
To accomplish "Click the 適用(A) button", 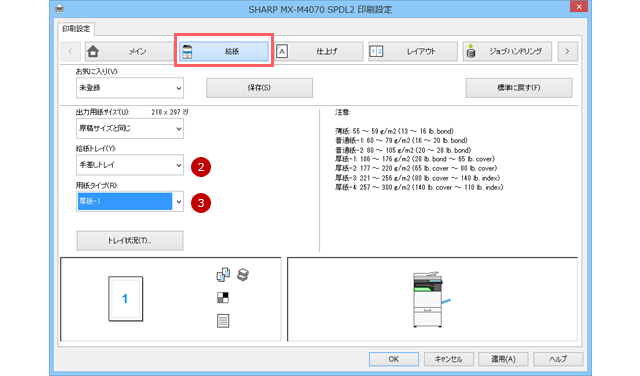I will point(503,359).
